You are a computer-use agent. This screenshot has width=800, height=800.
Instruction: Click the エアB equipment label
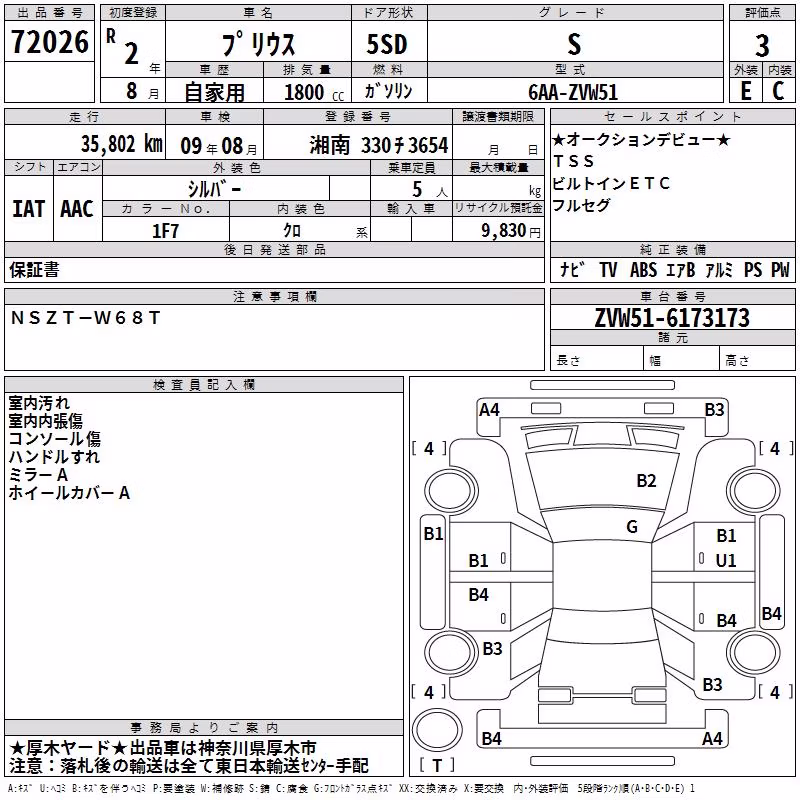coord(681,269)
